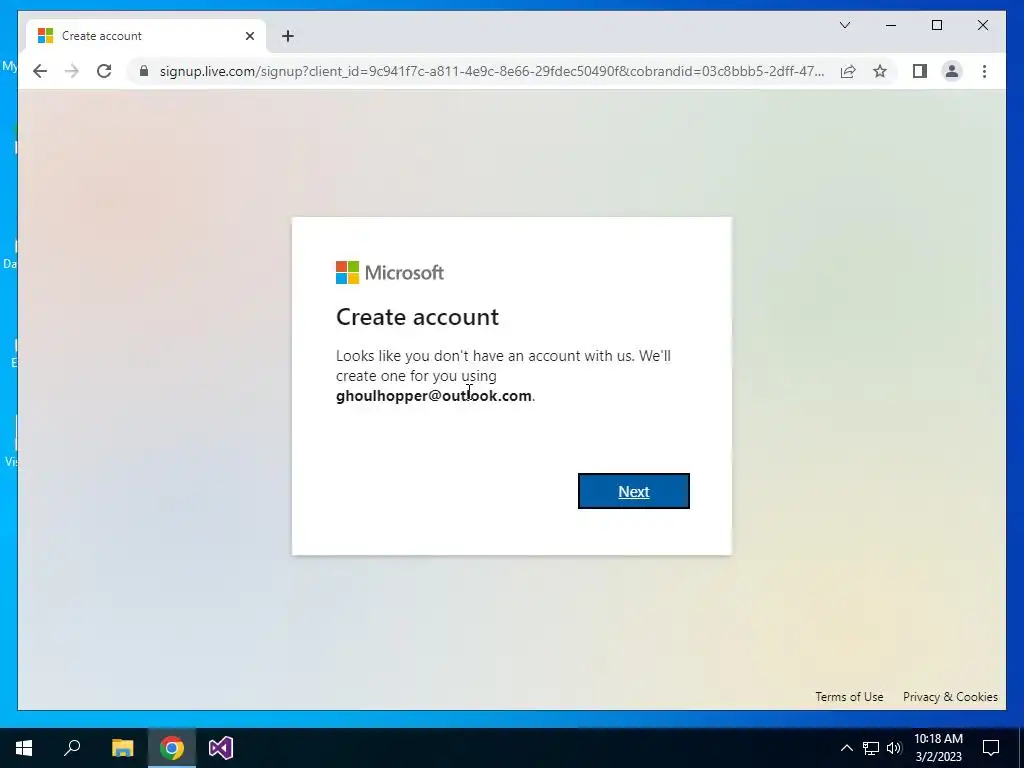Go back using the browser back arrow
Image resolution: width=1024 pixels, height=768 pixels.
tap(40, 71)
